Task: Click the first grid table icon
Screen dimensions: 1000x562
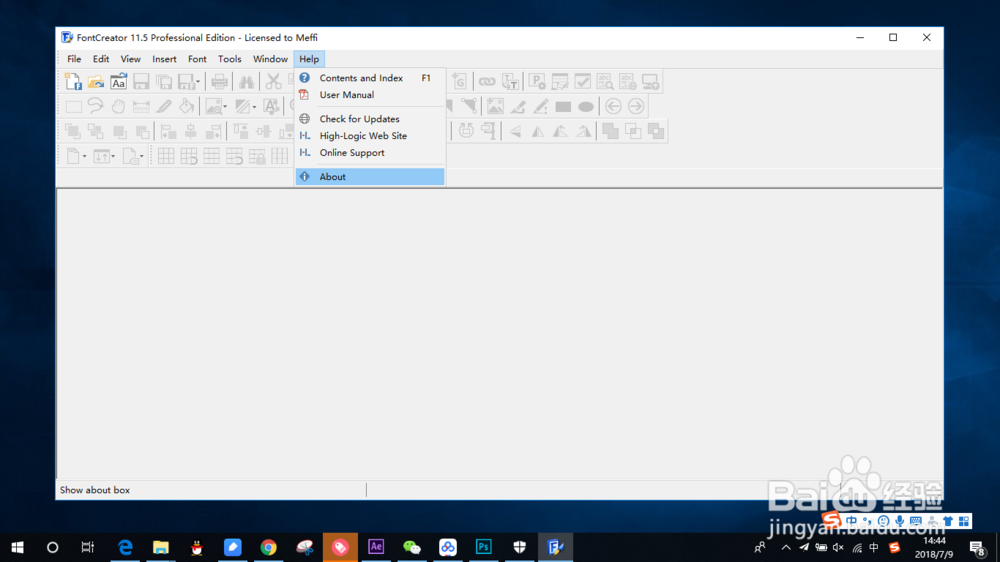Action: click(x=166, y=156)
